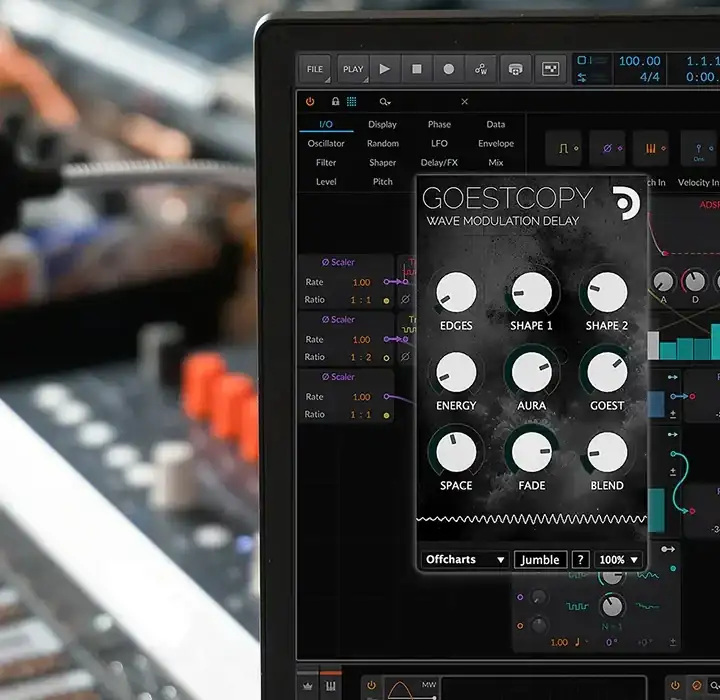720x700 pixels.
Task: Adjust the GOEST knob
Action: [x=607, y=372]
